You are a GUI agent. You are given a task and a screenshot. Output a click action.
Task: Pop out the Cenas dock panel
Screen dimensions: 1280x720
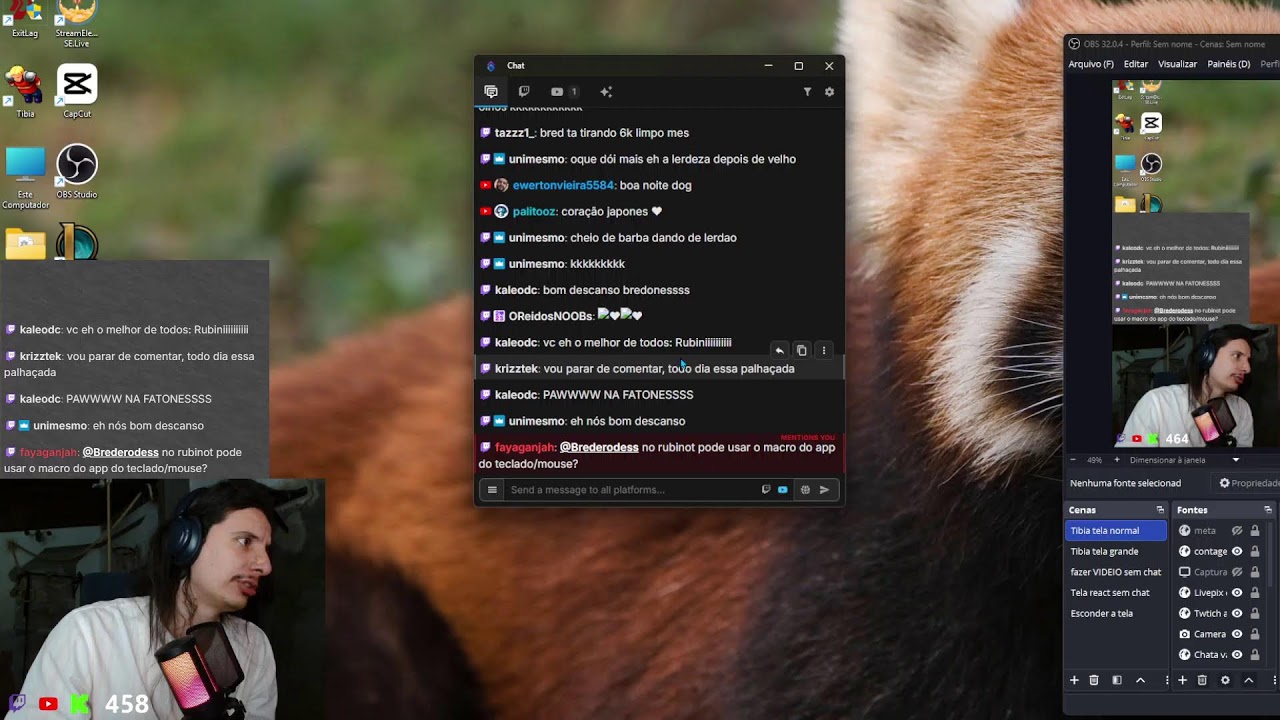click(1160, 510)
